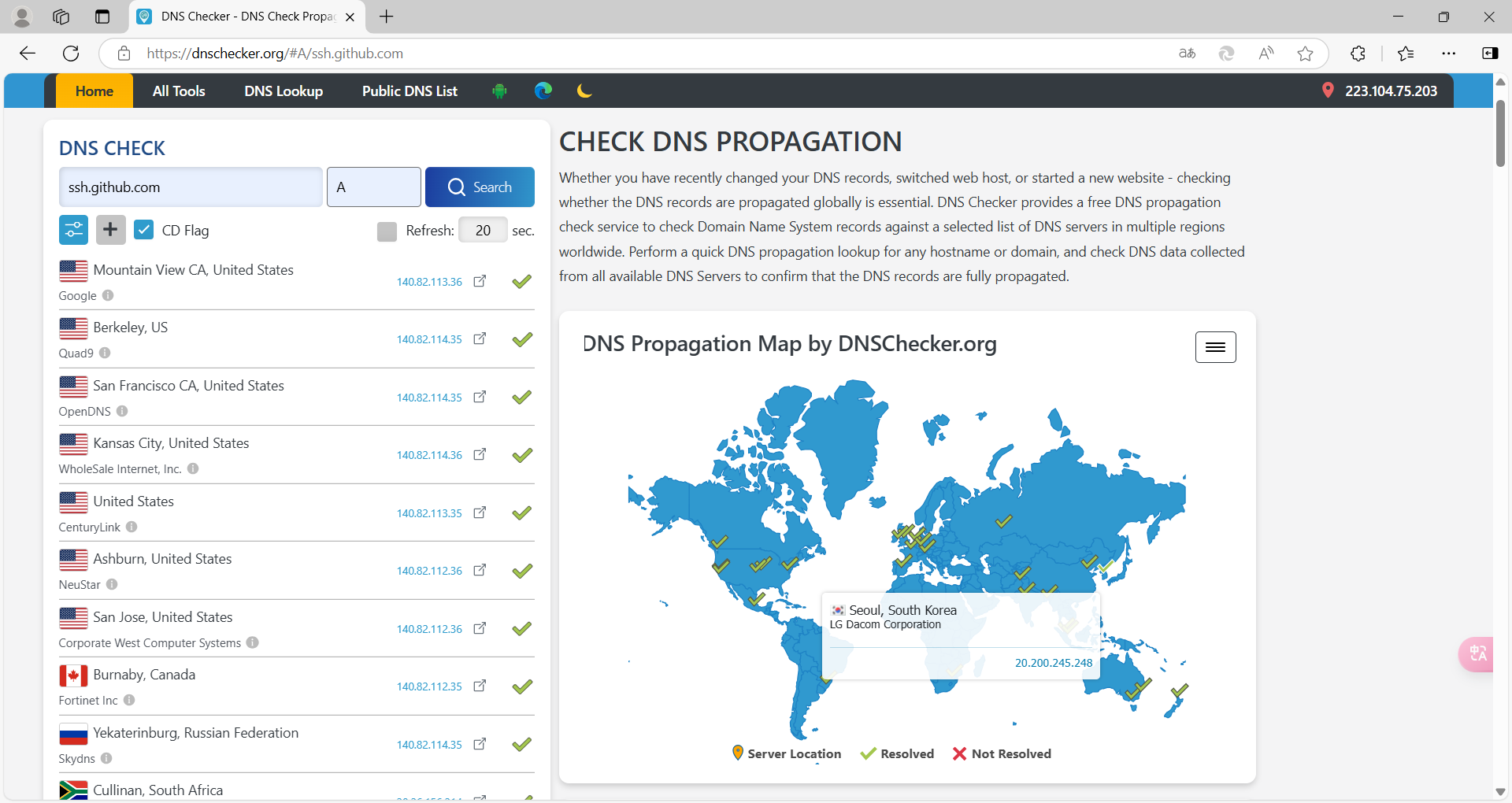Open browser extensions puzzle icon
This screenshot has height=803, width=1512.
coord(1358,54)
